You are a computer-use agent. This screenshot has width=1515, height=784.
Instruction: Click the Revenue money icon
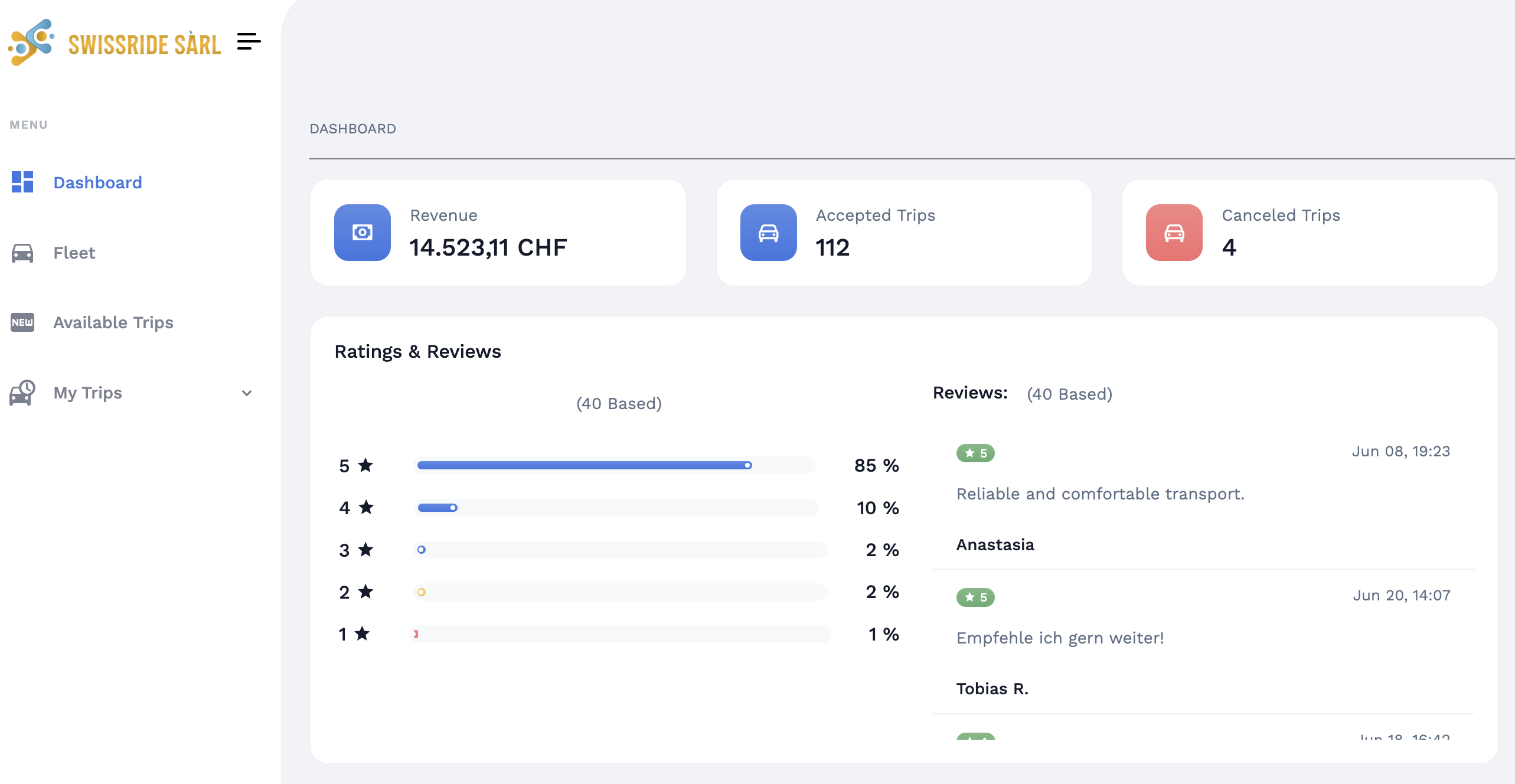[363, 233]
